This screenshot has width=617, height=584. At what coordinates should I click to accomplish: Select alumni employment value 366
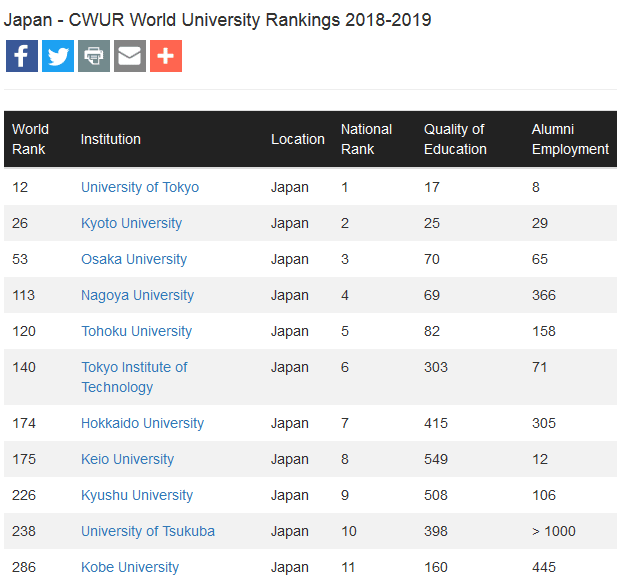pos(544,295)
